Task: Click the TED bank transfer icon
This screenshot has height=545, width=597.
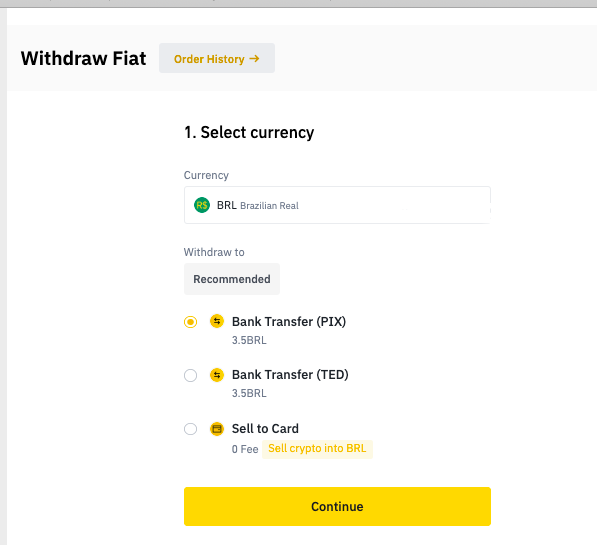Action: (x=217, y=375)
